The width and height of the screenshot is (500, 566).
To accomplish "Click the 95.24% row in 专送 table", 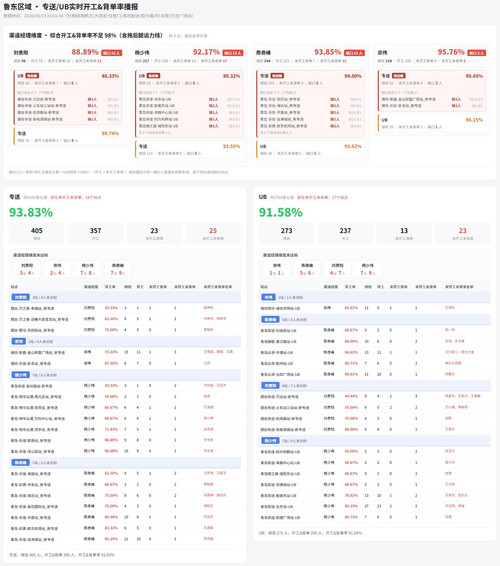I will tap(125, 539).
